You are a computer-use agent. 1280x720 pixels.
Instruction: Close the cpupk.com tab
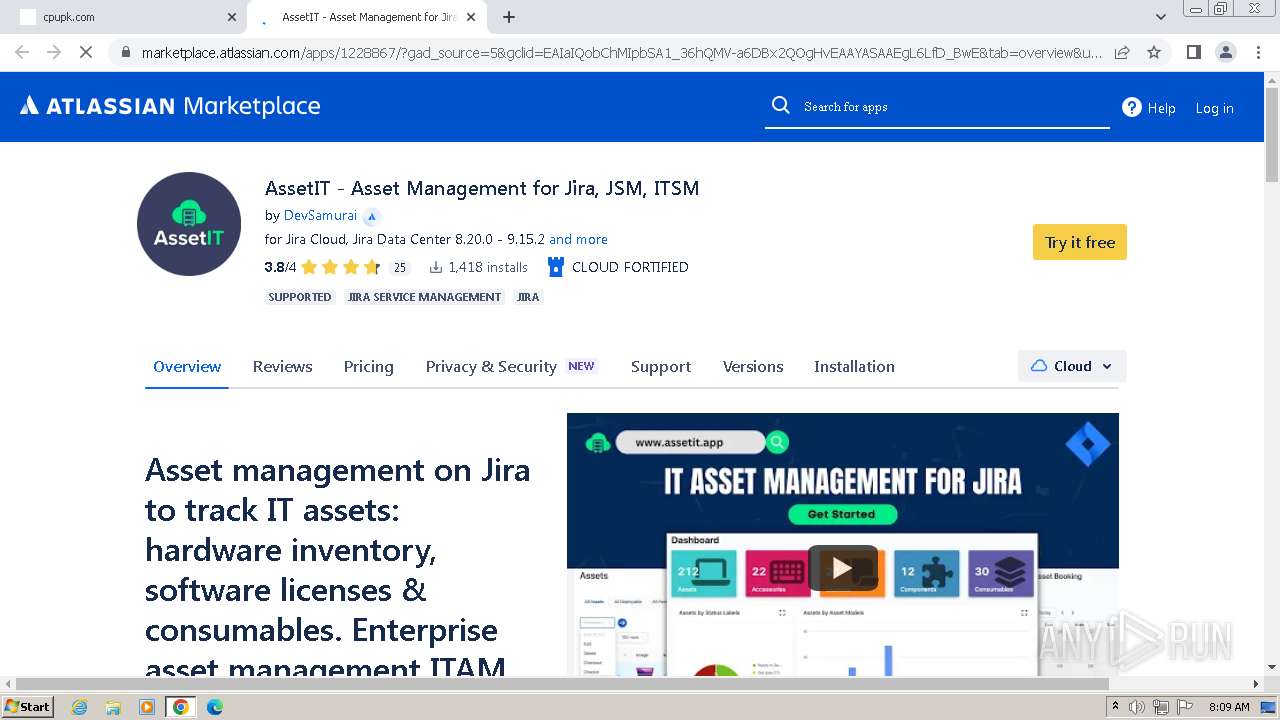tap(232, 17)
